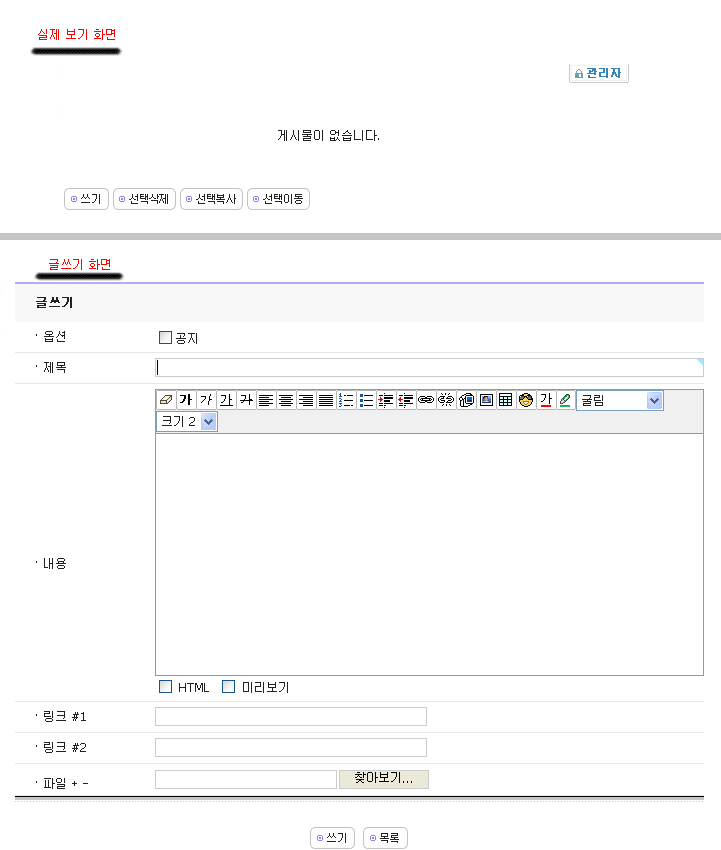The image size is (721, 850).
Task: Open the 굴림 font dropdown
Action: point(620,401)
